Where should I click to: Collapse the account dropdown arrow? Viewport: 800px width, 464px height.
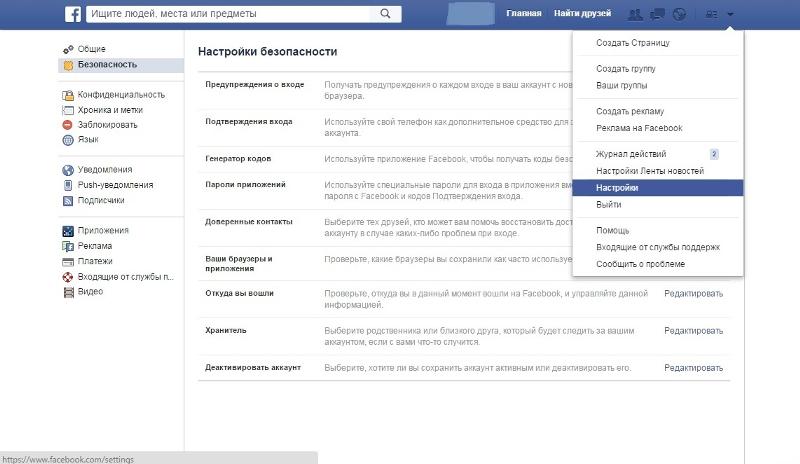pyautogui.click(x=731, y=14)
